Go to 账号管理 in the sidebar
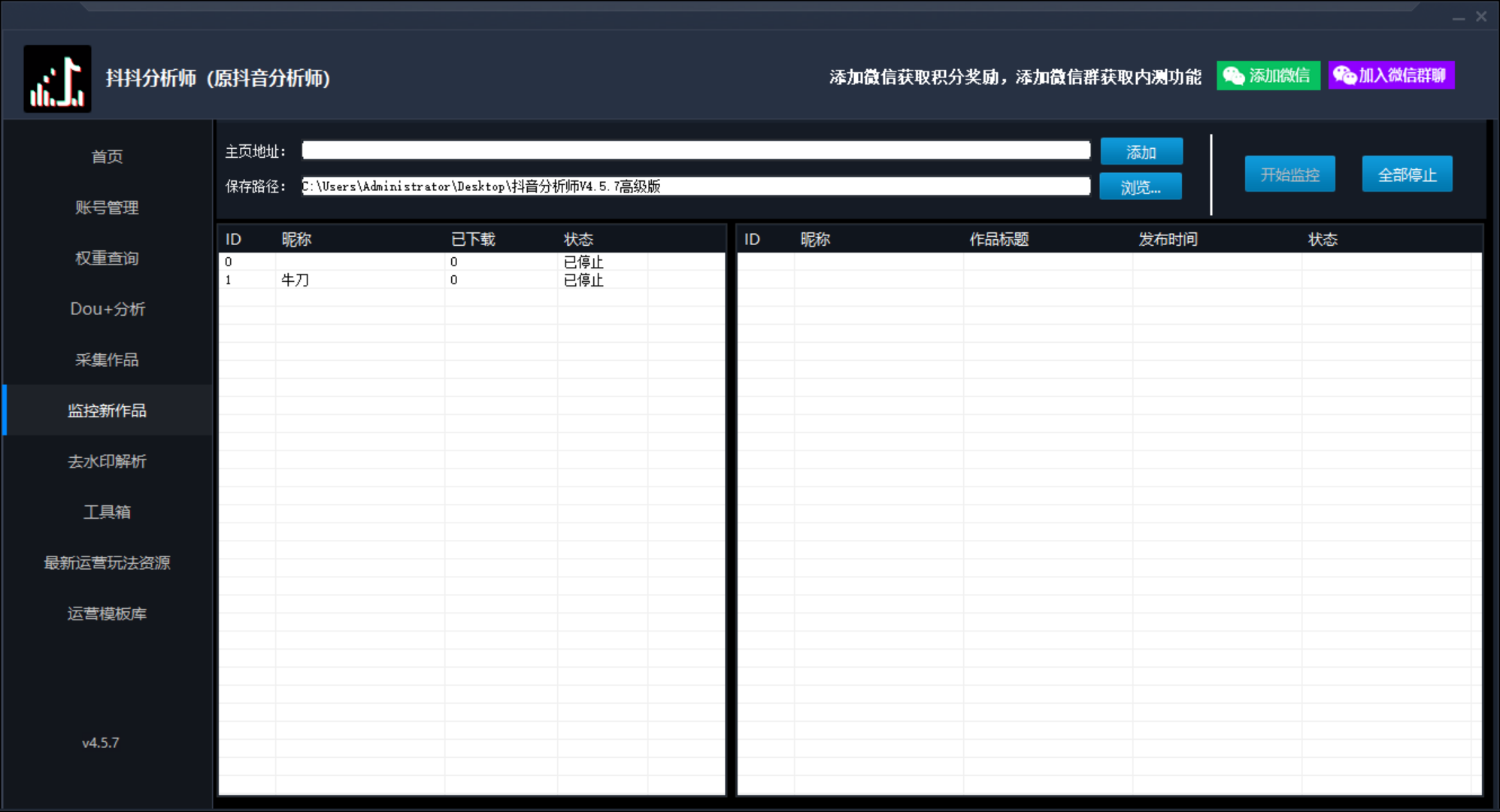This screenshot has width=1500, height=812. coord(107,208)
